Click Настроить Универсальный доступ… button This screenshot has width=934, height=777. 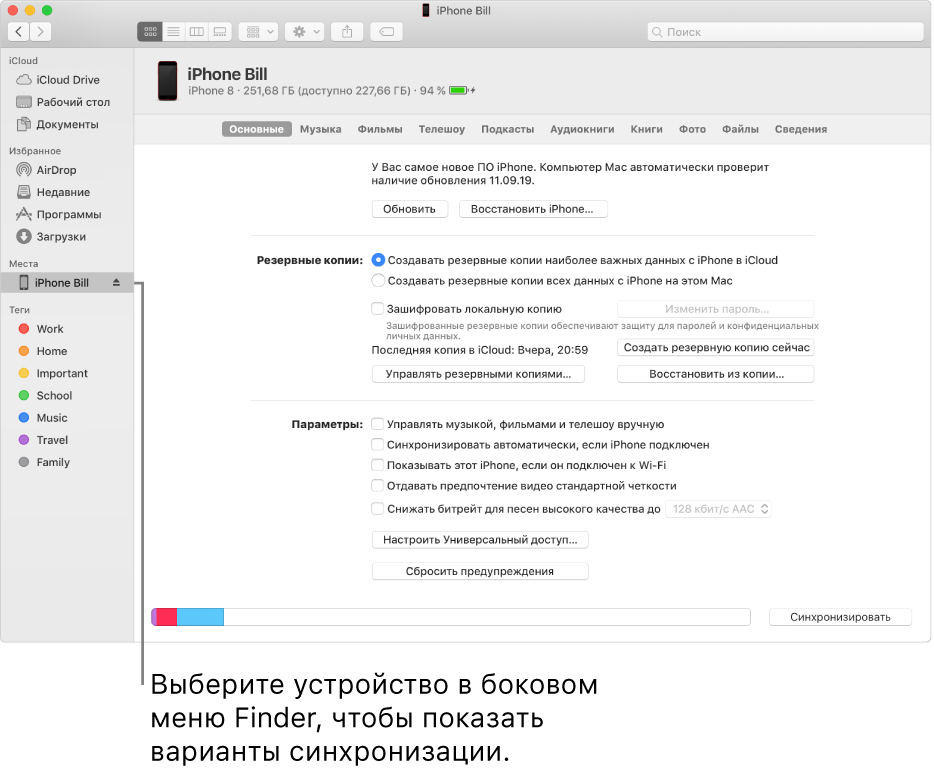tap(480, 540)
